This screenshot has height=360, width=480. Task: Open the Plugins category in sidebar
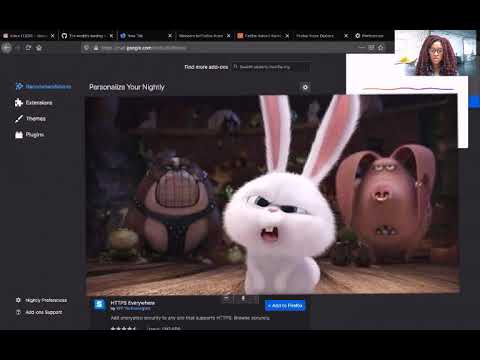pos(30,135)
